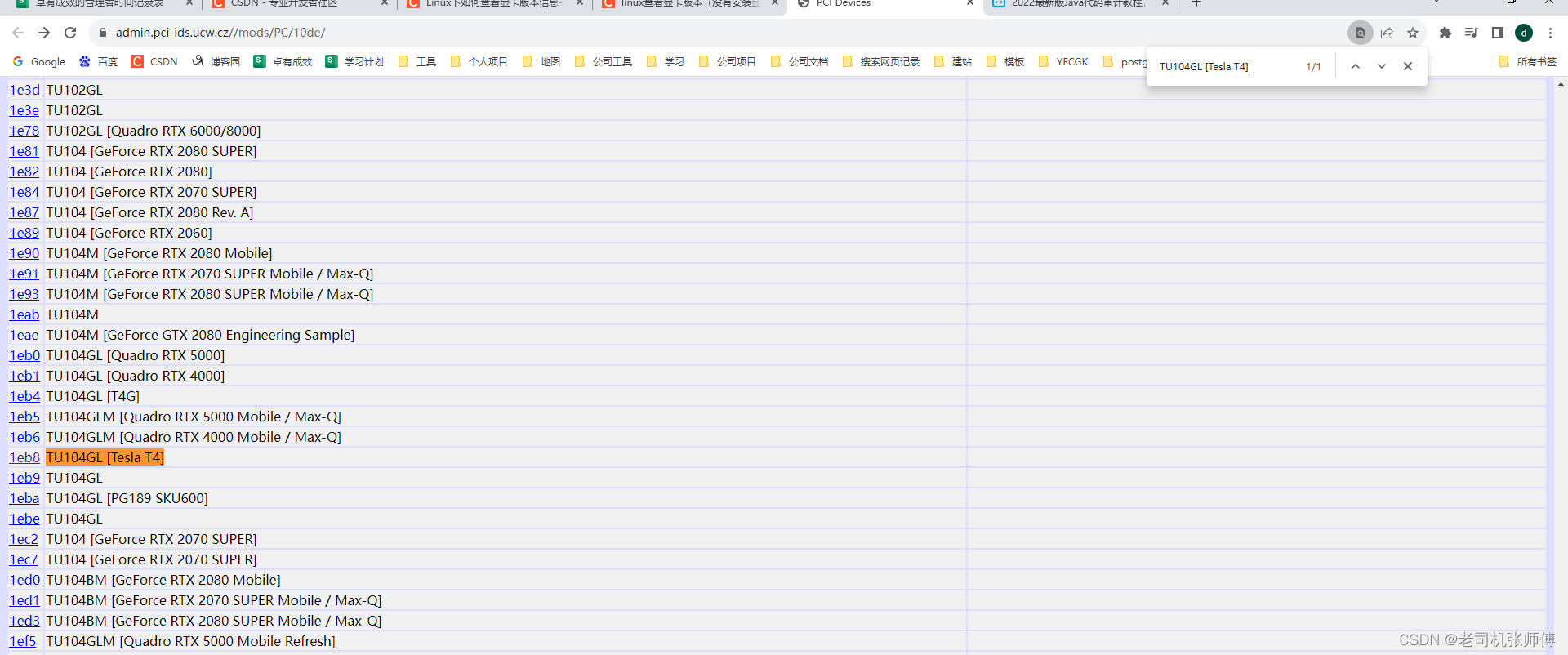
Task: Expand the 工具 bookmark folder
Action: (x=417, y=61)
